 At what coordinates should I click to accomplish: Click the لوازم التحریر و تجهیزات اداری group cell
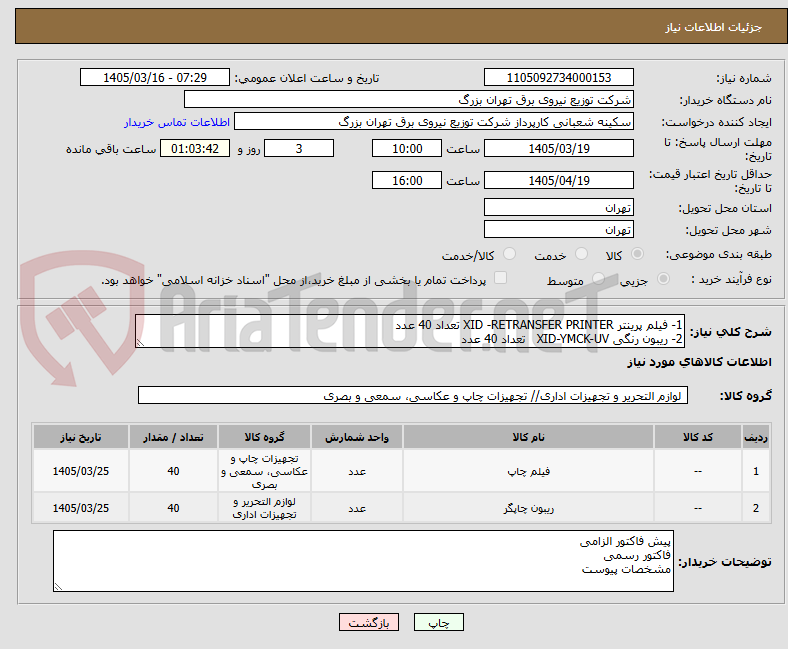coord(264,508)
